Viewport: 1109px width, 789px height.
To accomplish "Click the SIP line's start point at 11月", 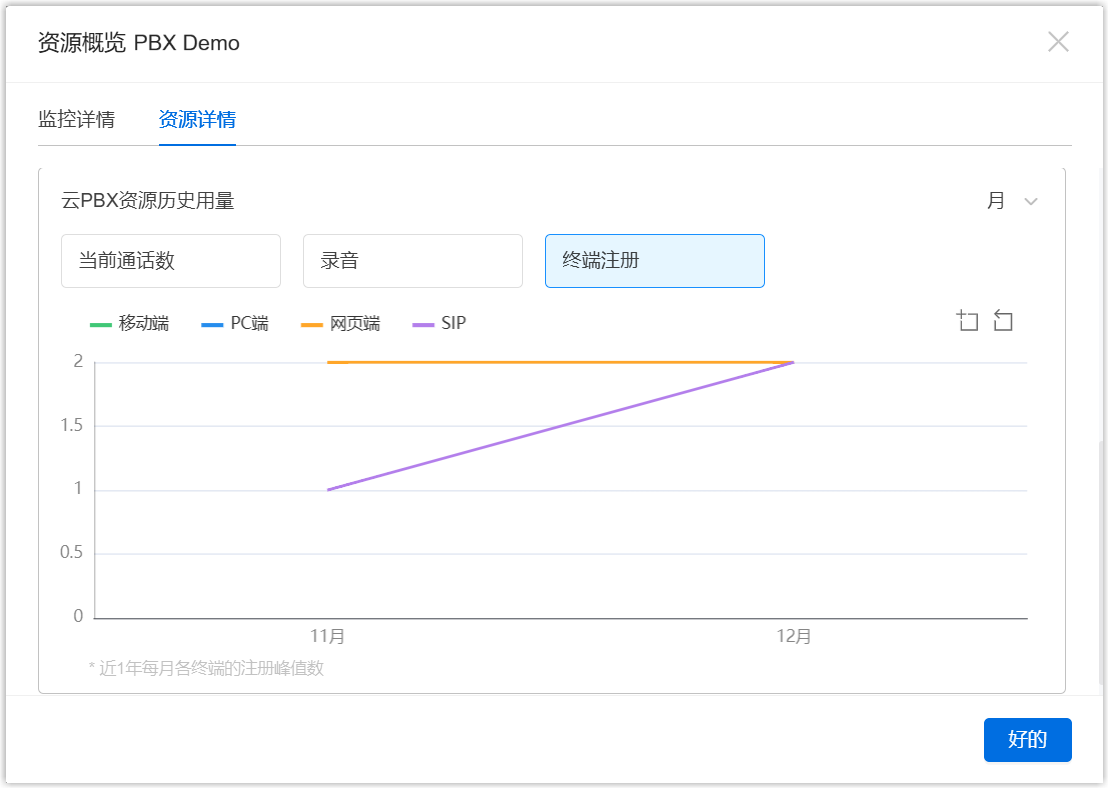I will [x=328, y=490].
